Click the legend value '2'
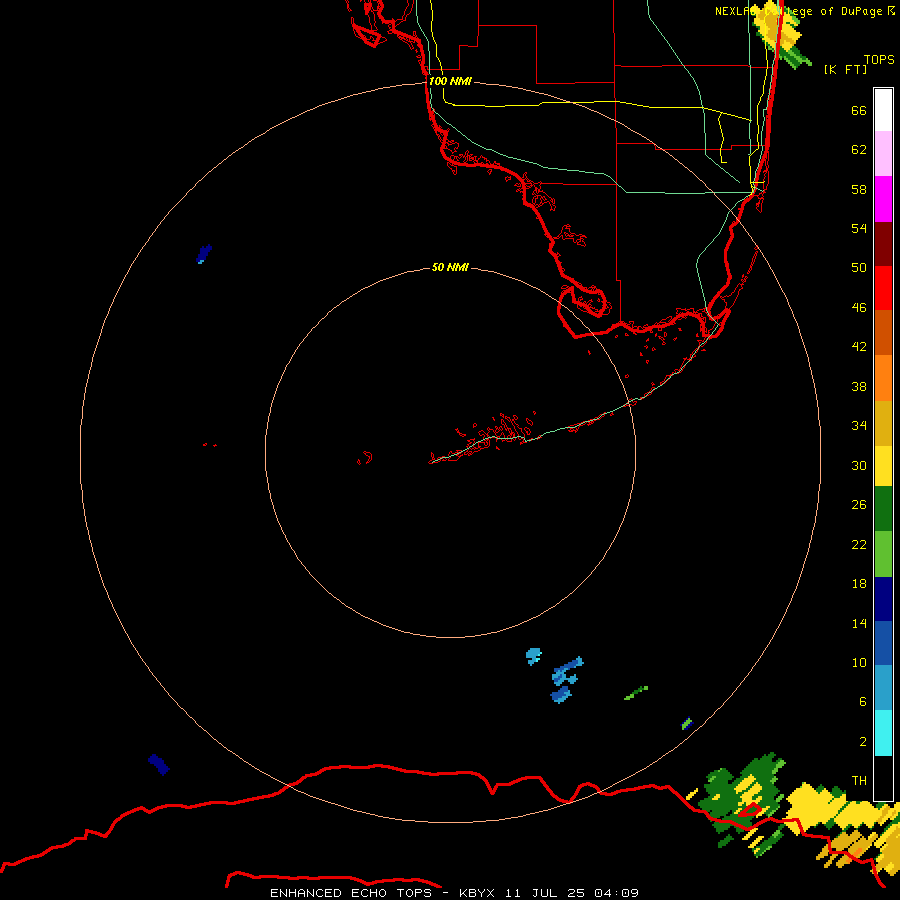900x900 pixels. [863, 742]
